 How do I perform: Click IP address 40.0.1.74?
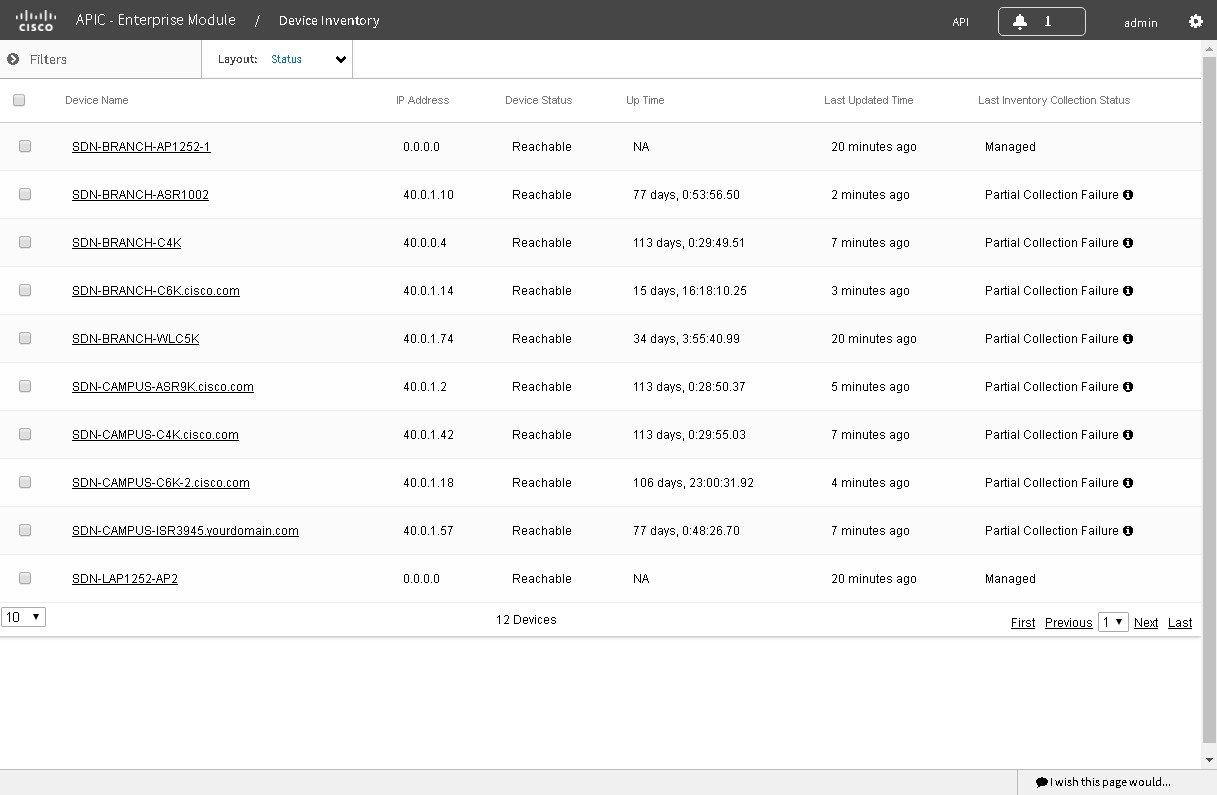428,339
